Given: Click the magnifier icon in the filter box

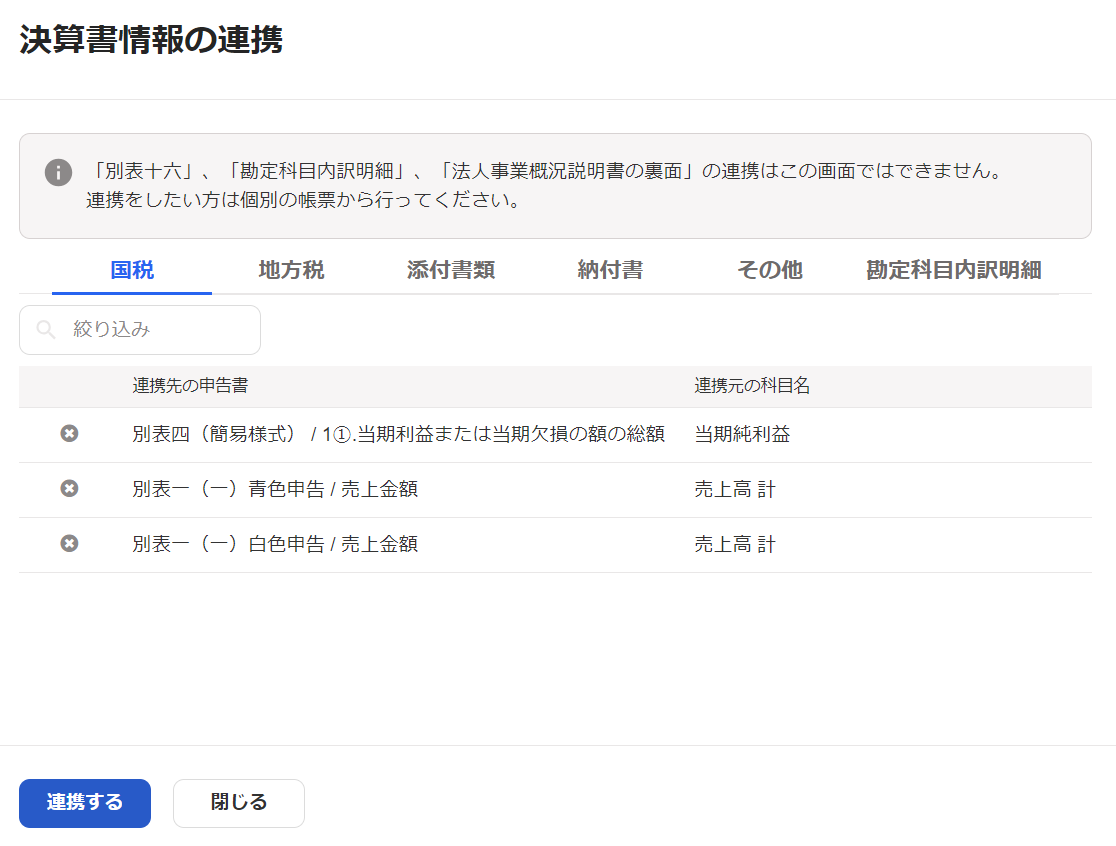Looking at the screenshot, I should (46, 329).
